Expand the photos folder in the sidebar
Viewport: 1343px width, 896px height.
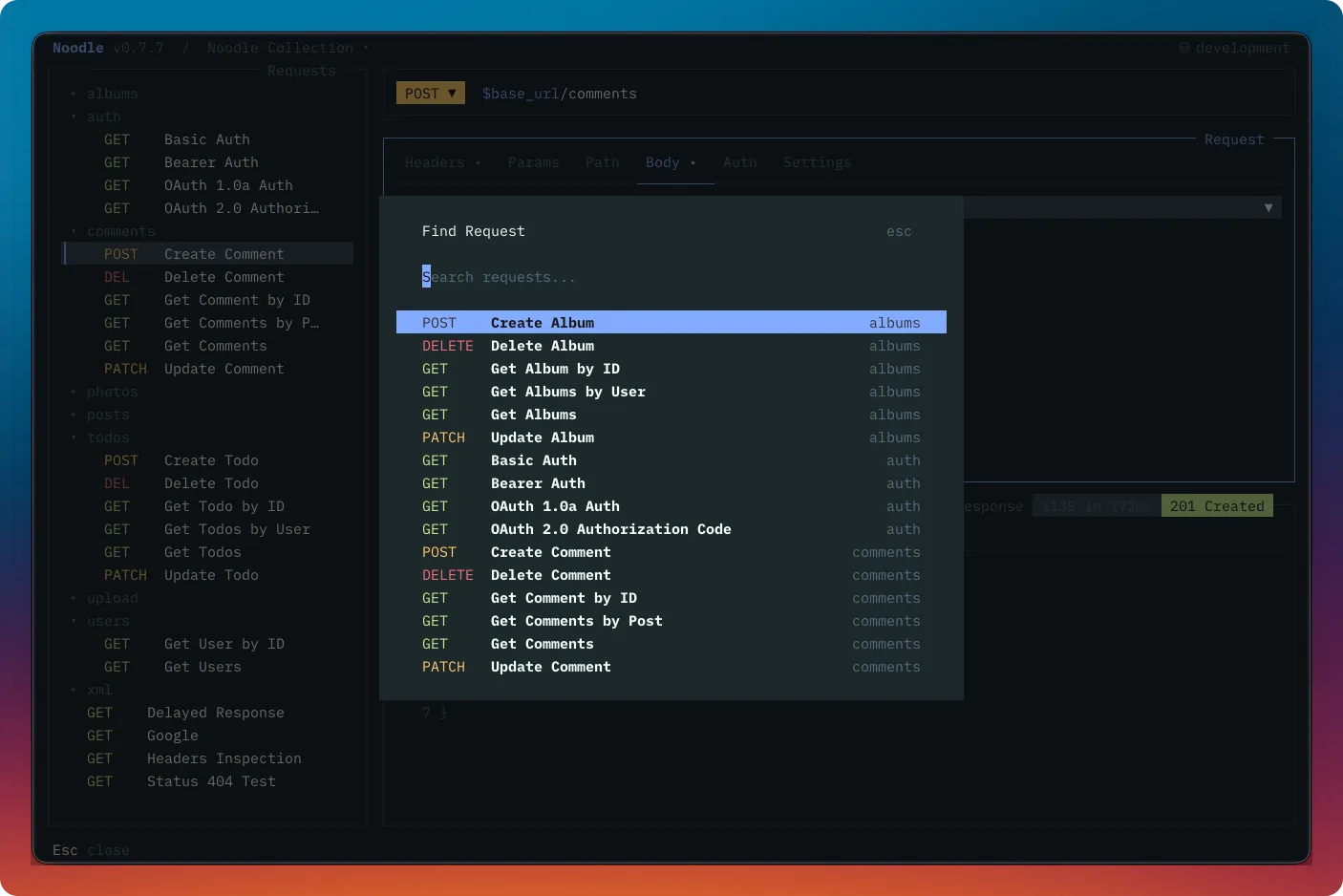click(x=105, y=392)
